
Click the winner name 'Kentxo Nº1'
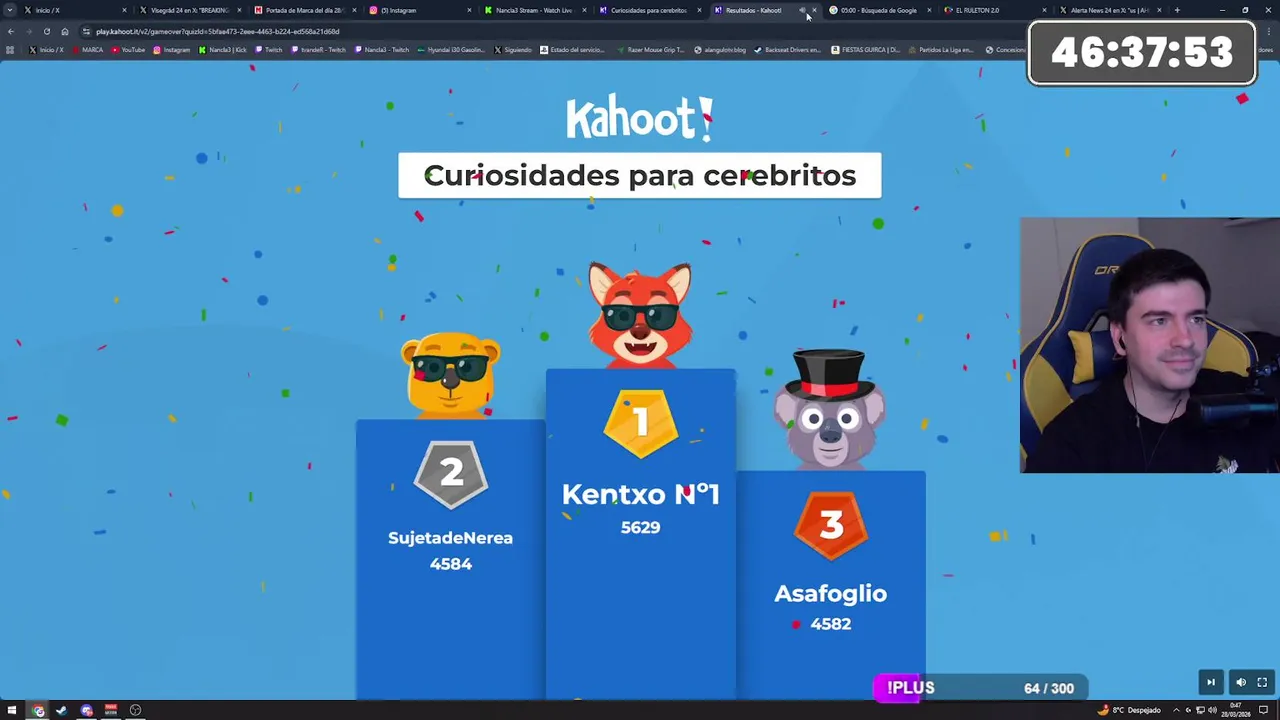click(640, 494)
